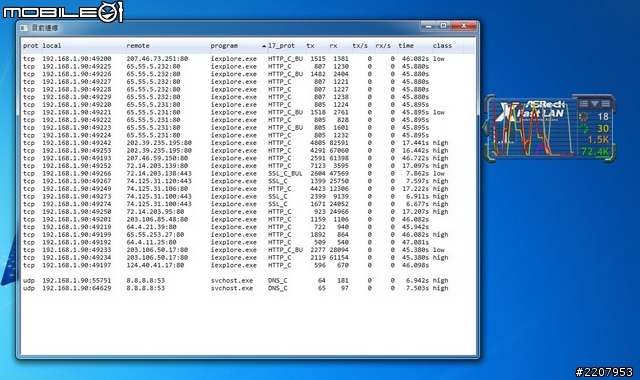
Task: Select local address 192.168.1.90:49274
Action: (x=77, y=204)
